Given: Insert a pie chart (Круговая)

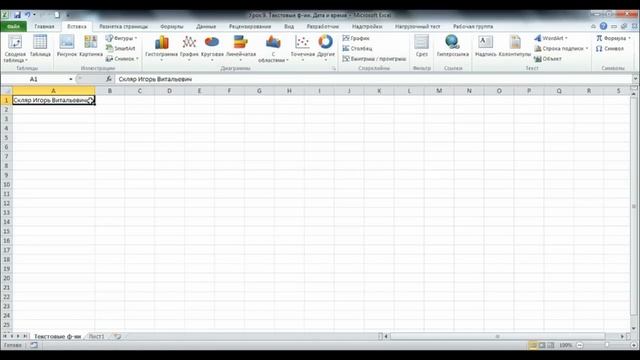Looking at the screenshot, I should click(212, 48).
